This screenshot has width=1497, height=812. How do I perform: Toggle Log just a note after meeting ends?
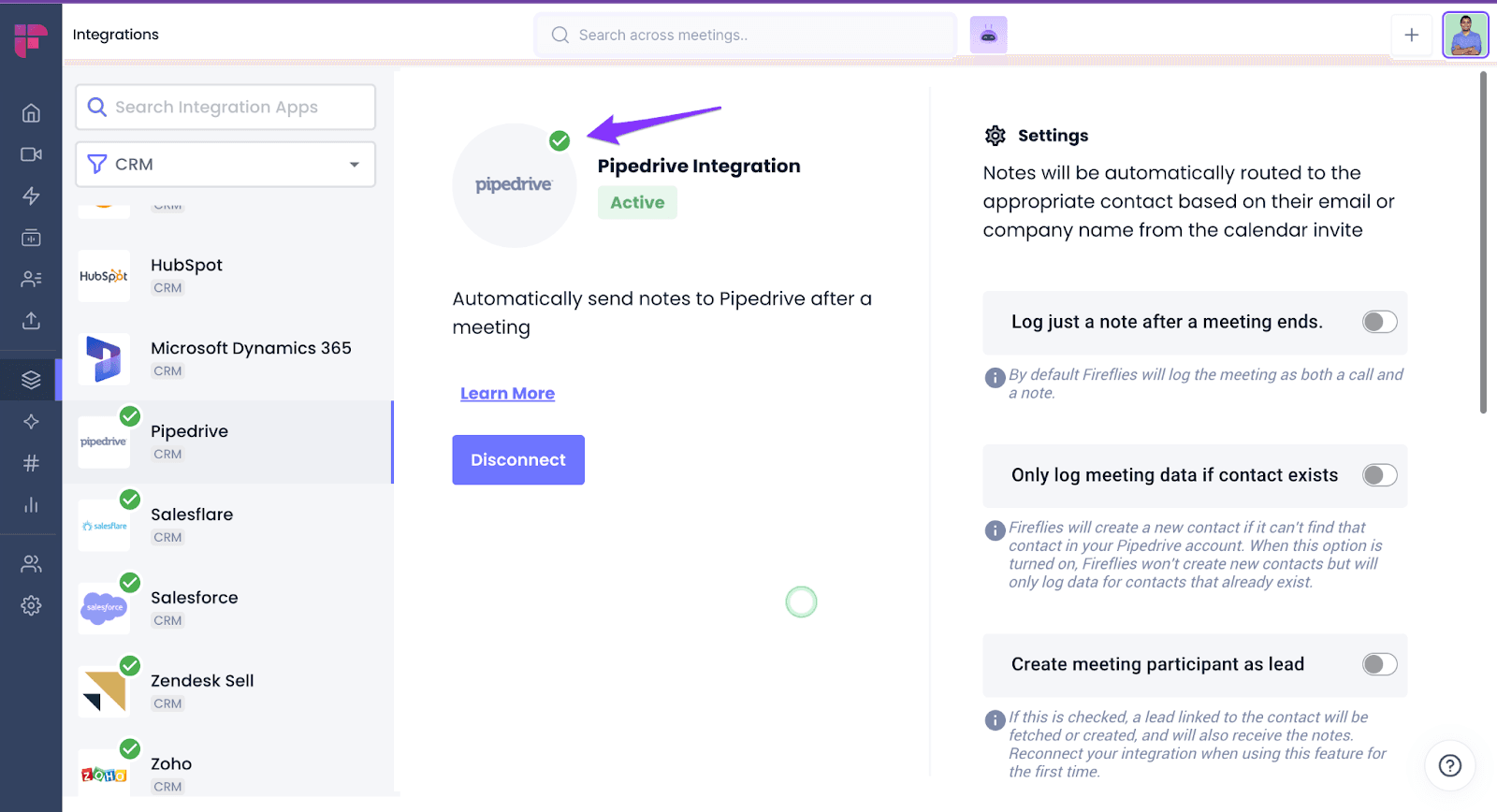1379,322
